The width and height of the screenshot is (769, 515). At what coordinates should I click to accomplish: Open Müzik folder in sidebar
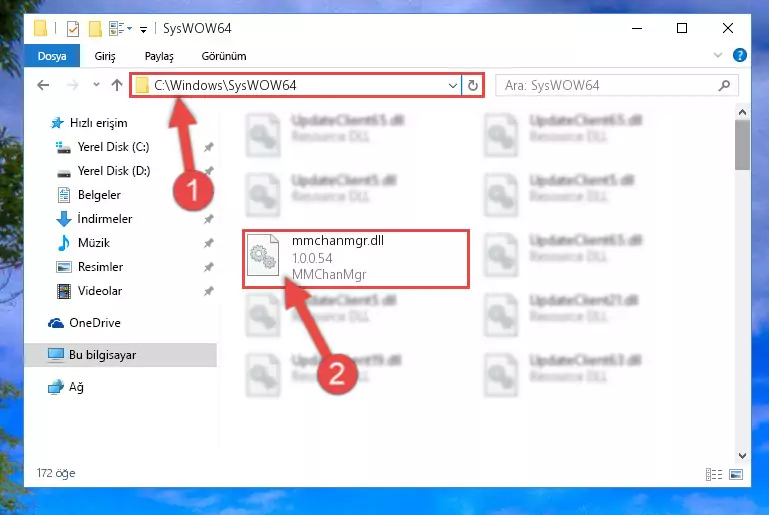point(83,243)
